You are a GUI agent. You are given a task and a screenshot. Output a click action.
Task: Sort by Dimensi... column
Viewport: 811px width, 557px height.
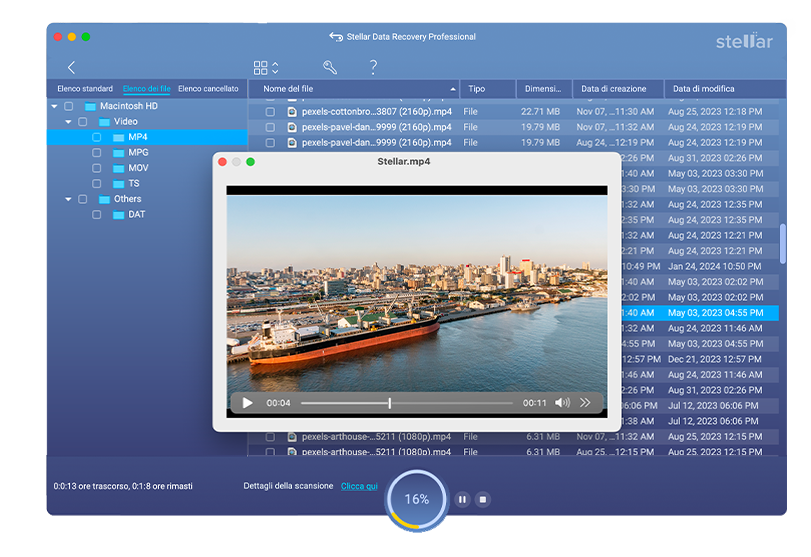point(544,89)
